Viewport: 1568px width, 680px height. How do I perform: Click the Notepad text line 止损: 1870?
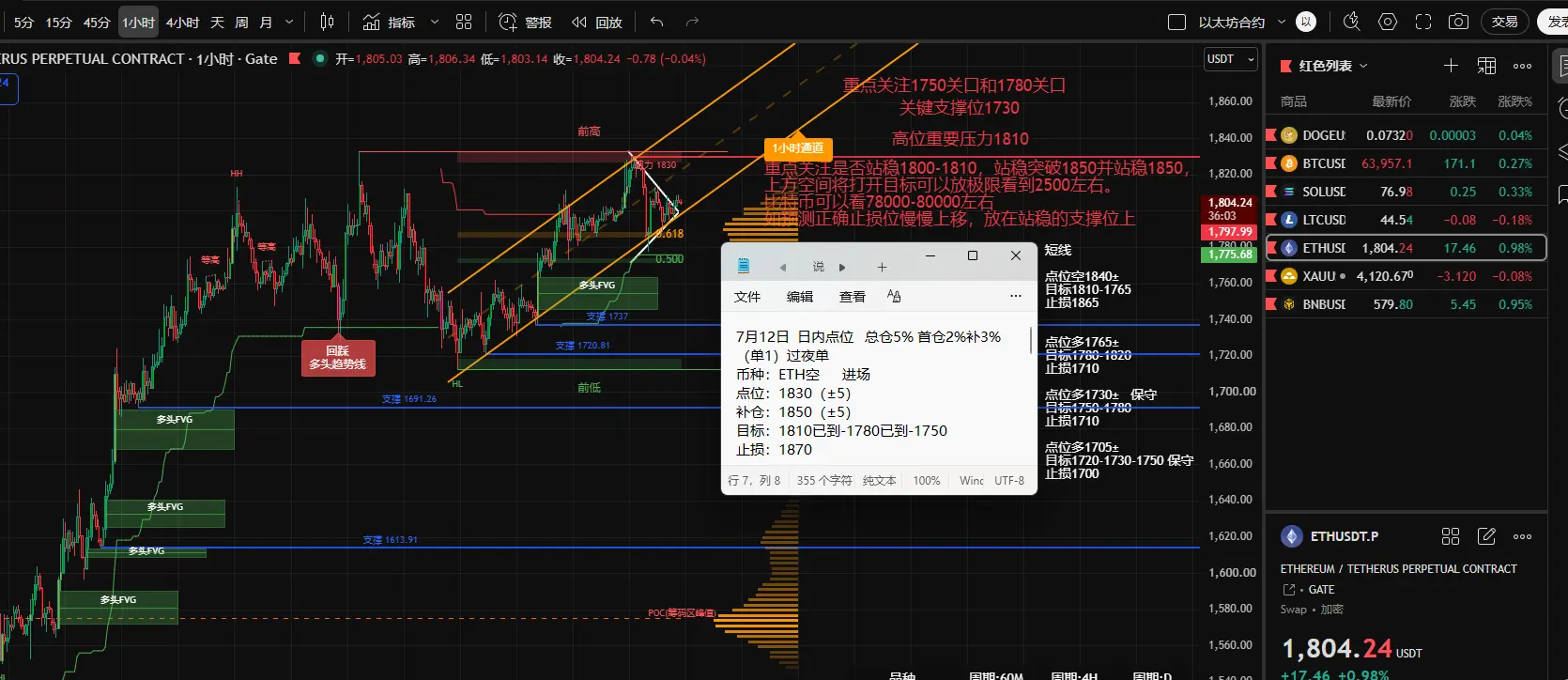775,450
